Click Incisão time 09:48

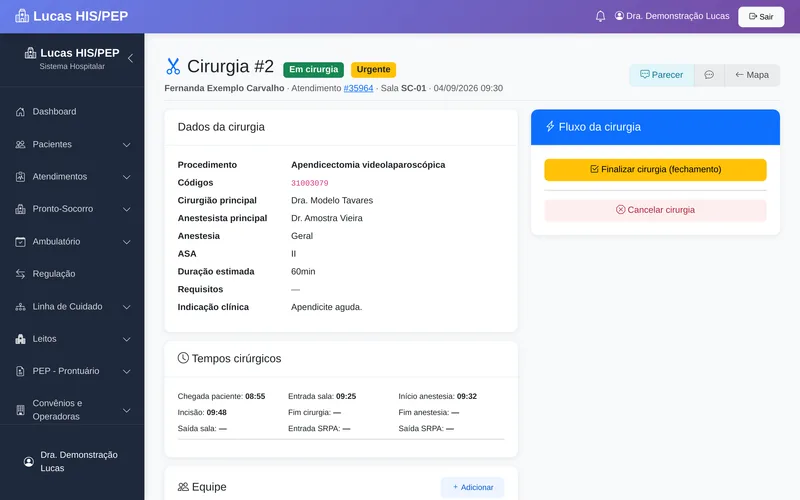click(216, 412)
